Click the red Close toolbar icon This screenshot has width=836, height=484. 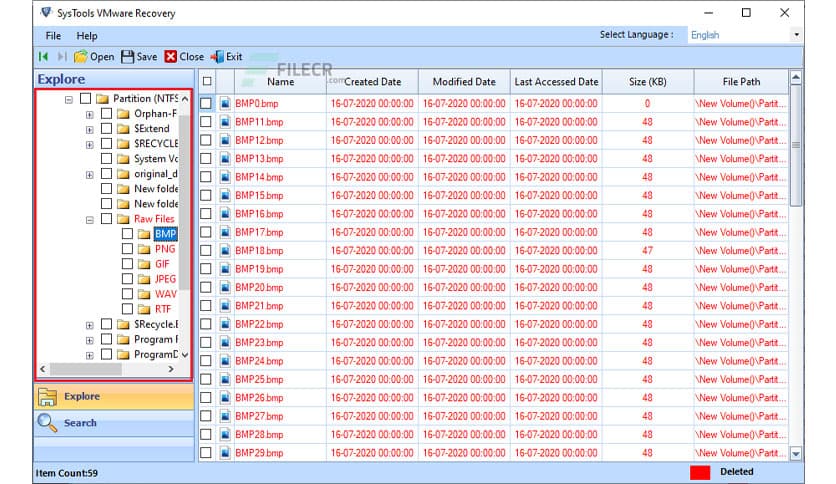pos(171,57)
